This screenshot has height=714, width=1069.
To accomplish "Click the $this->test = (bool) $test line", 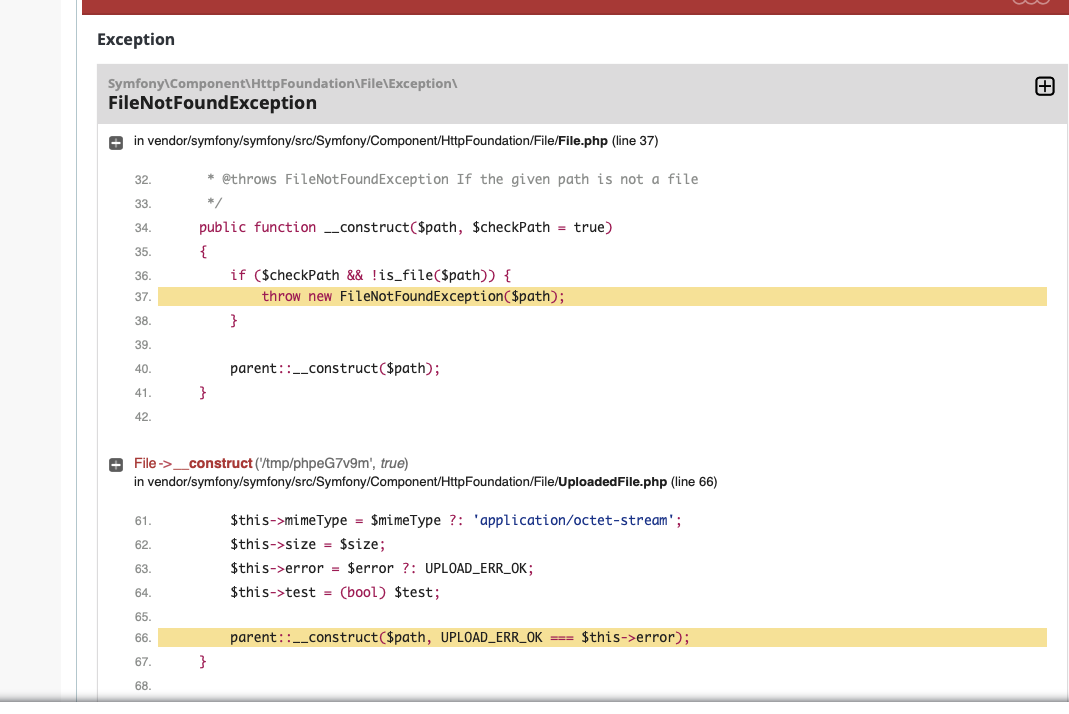I will click(x=335, y=593).
